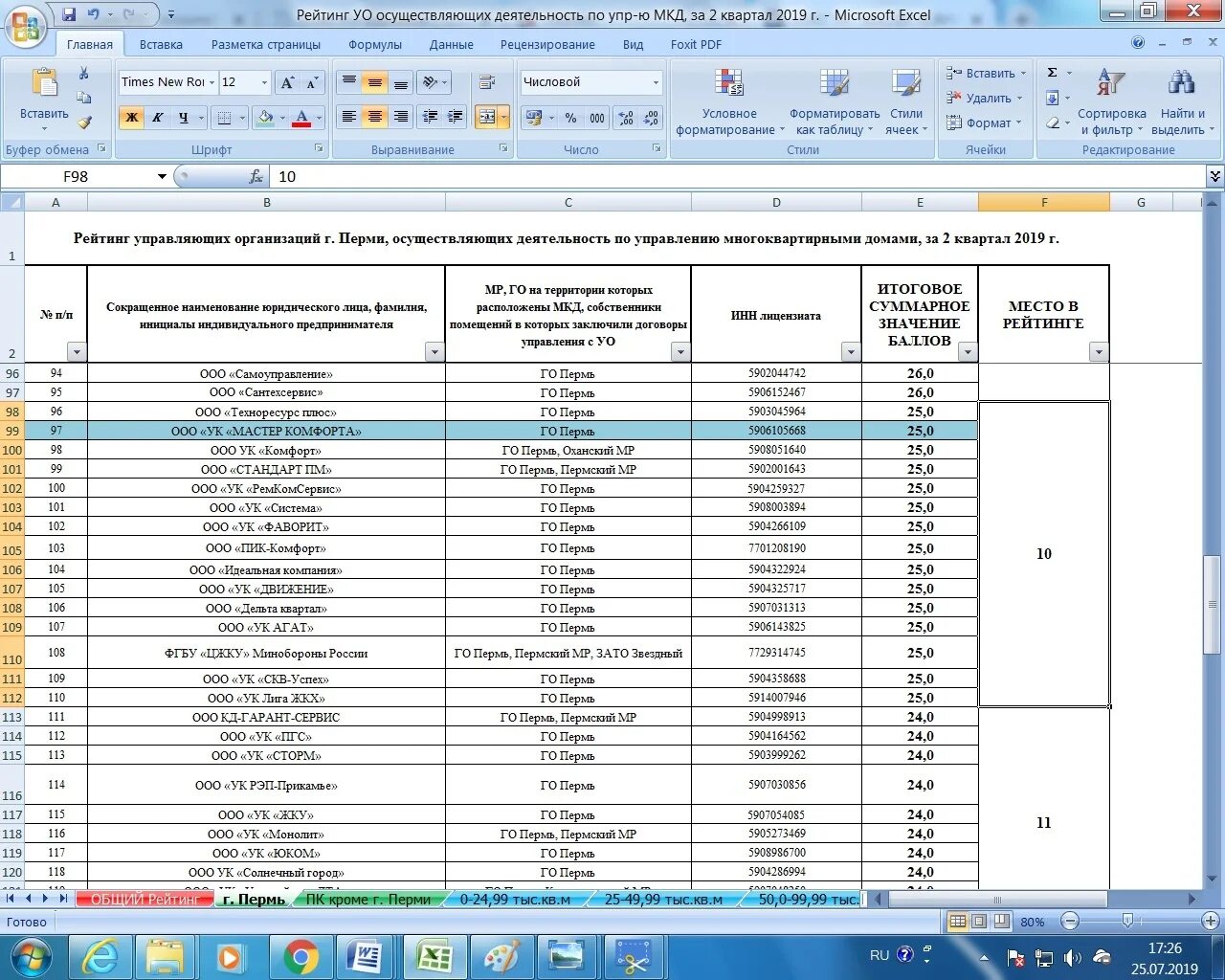Apply the fill color bucket

tap(265, 118)
